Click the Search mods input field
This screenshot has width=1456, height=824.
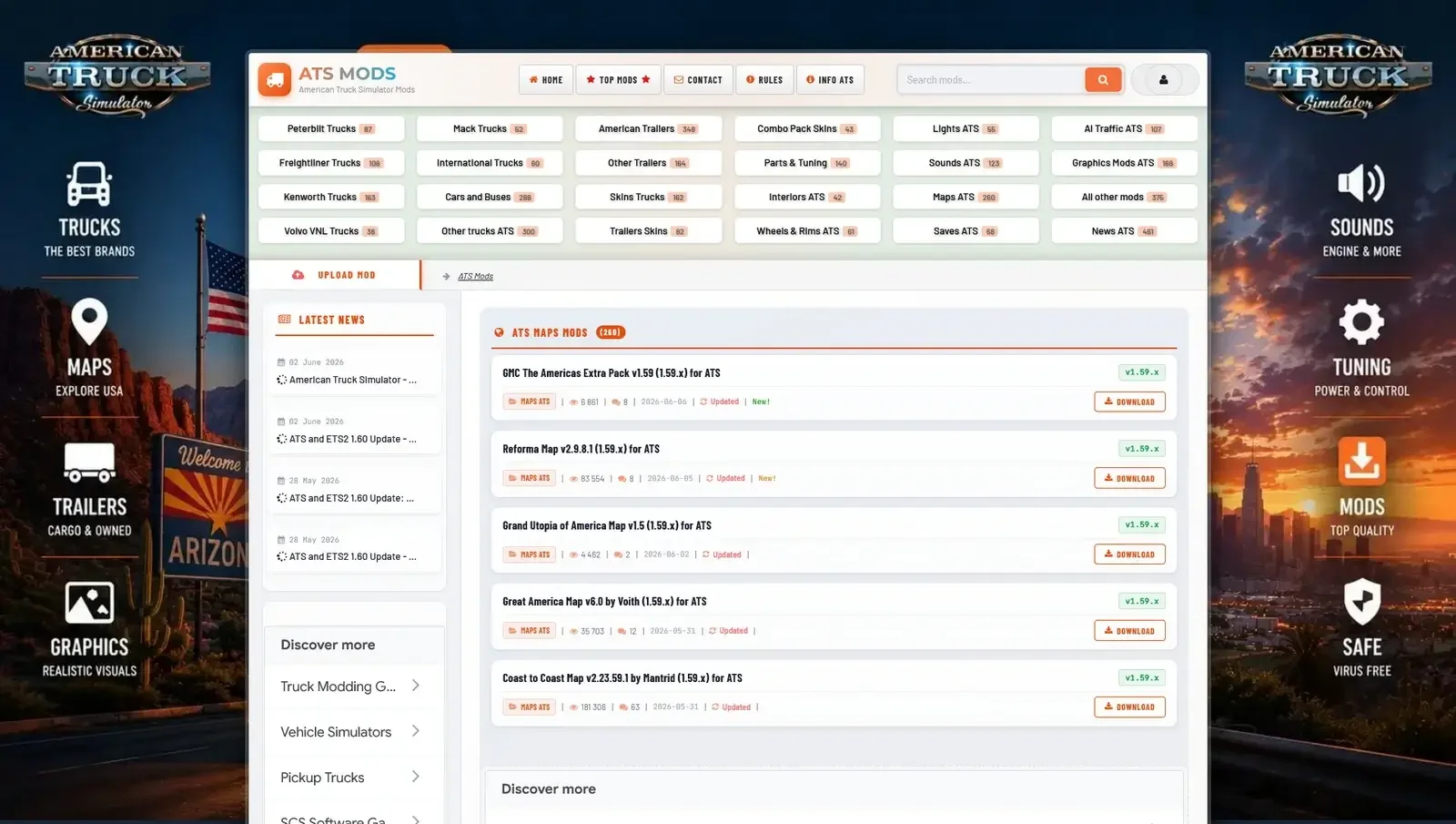point(991,80)
